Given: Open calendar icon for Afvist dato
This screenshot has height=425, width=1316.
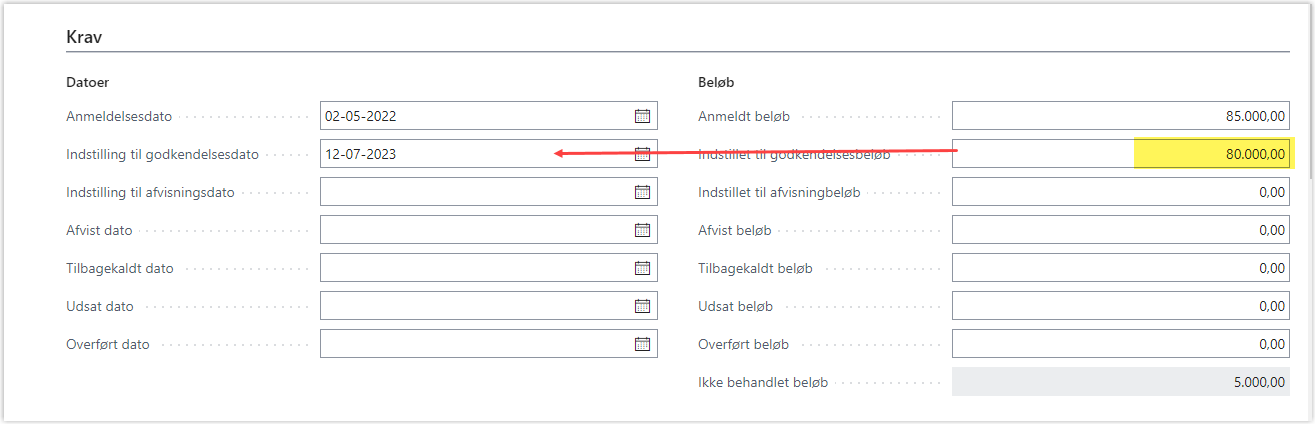Looking at the screenshot, I should 642,230.
